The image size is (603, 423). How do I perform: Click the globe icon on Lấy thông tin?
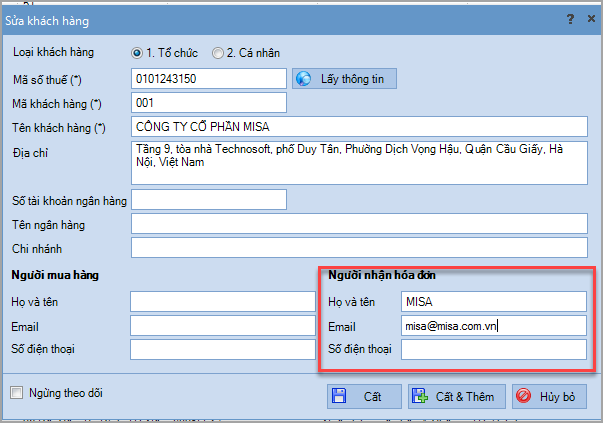tap(303, 79)
